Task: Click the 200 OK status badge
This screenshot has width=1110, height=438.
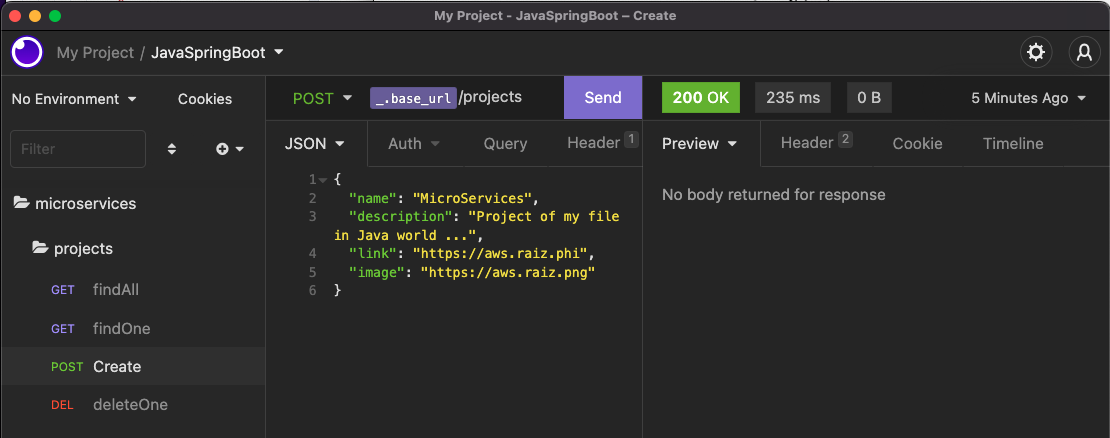Action: 701,98
